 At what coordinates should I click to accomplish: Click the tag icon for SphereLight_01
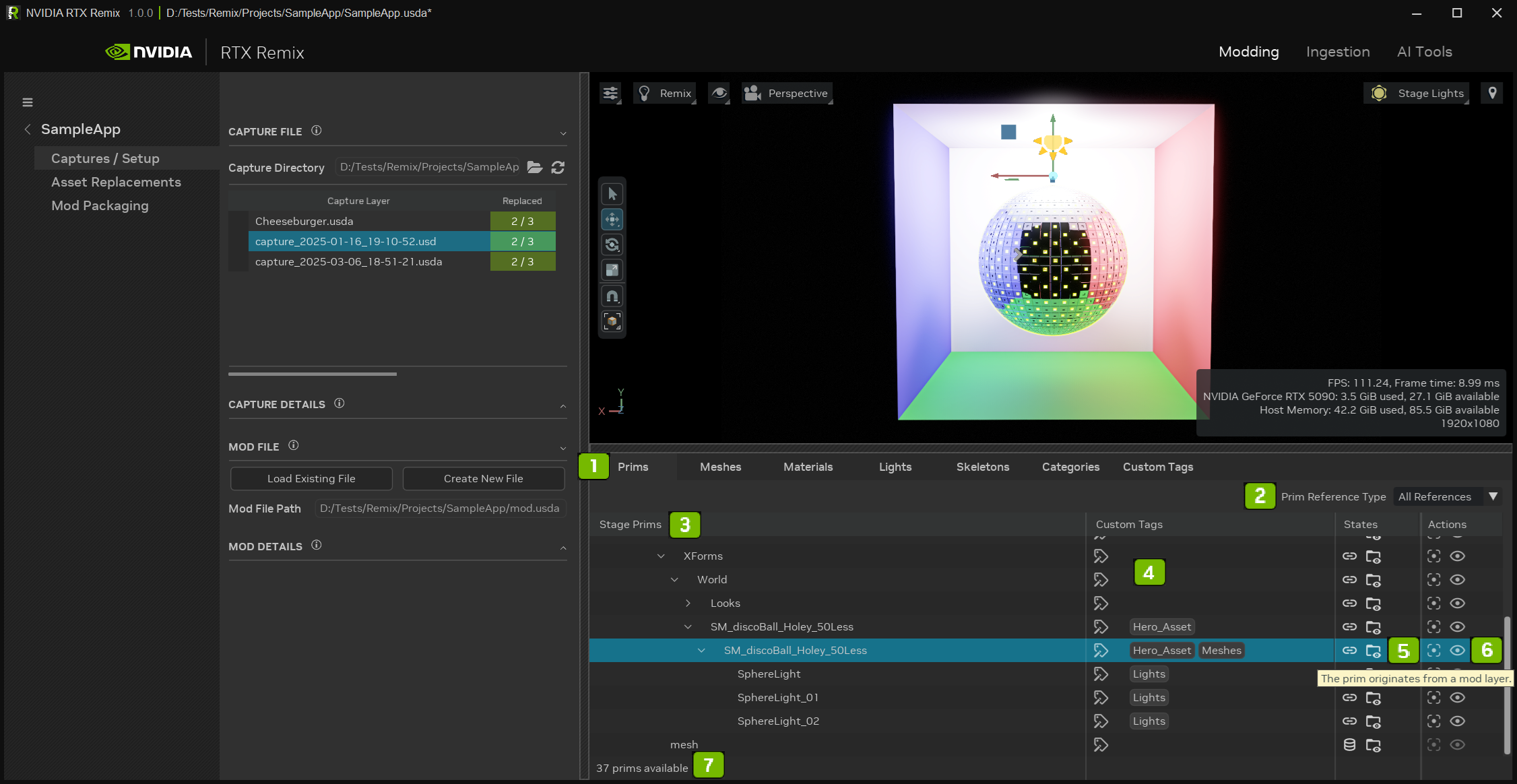click(x=1101, y=698)
